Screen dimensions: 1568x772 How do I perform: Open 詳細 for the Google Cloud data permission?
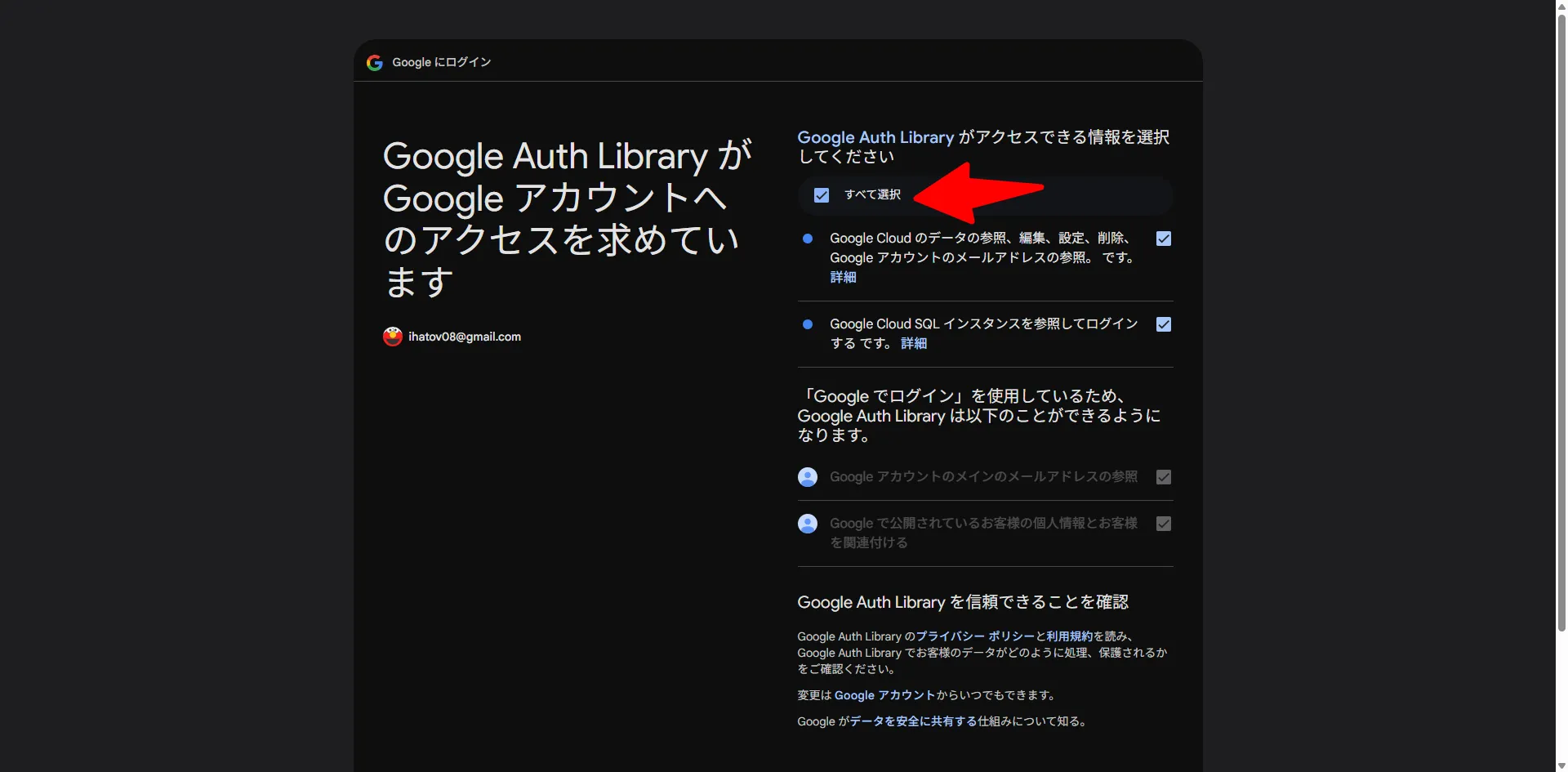click(x=844, y=277)
